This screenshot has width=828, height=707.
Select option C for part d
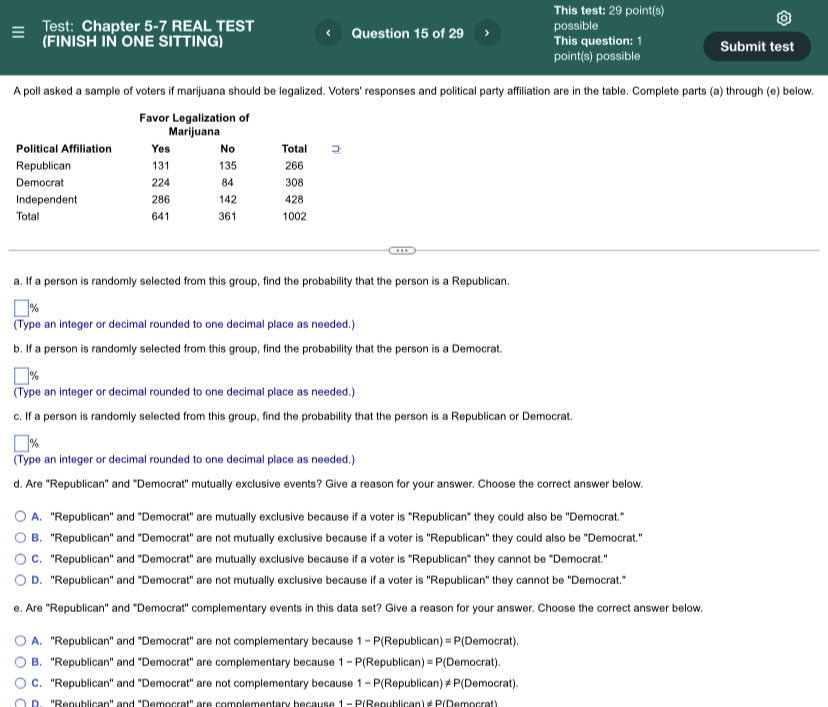coord(20,559)
